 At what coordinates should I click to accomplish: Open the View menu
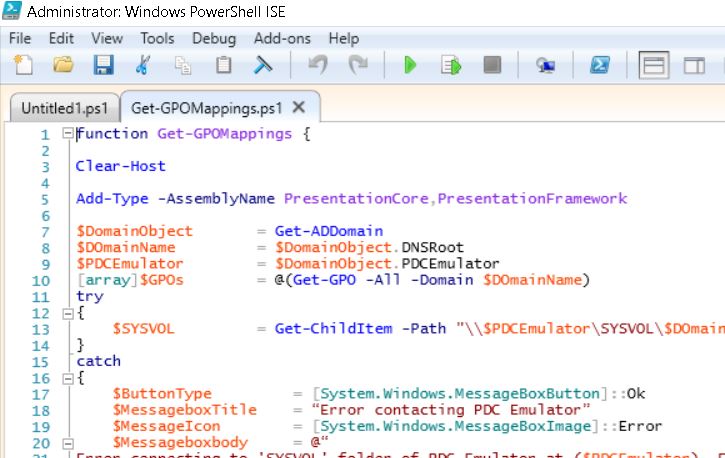[107, 38]
